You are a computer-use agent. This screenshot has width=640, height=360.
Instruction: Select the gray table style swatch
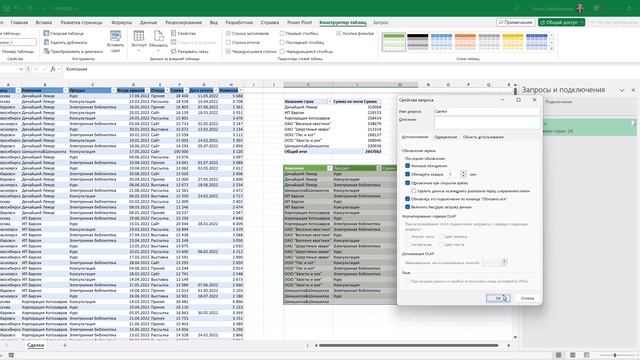[x=489, y=42]
